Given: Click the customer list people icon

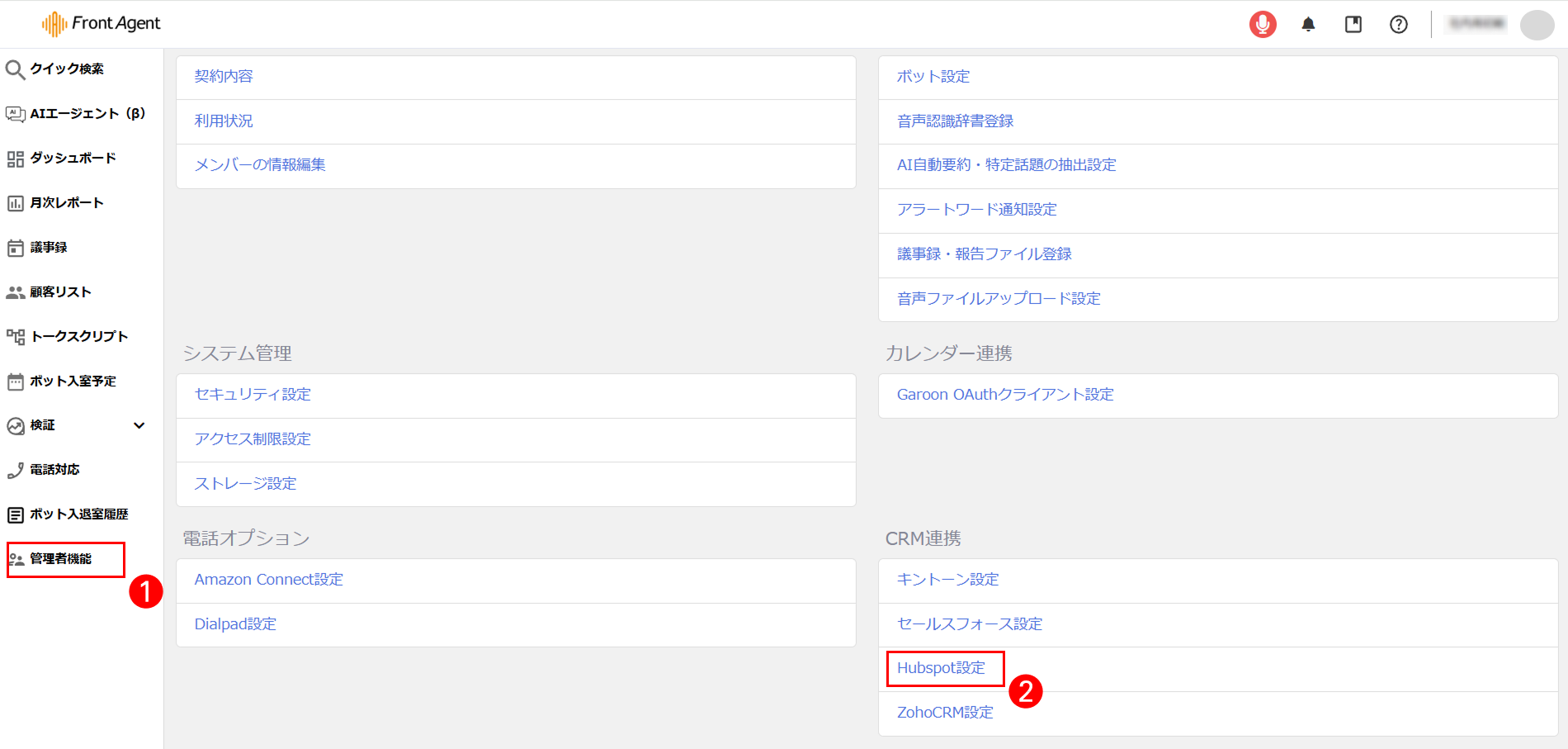Looking at the screenshot, I should pos(15,292).
